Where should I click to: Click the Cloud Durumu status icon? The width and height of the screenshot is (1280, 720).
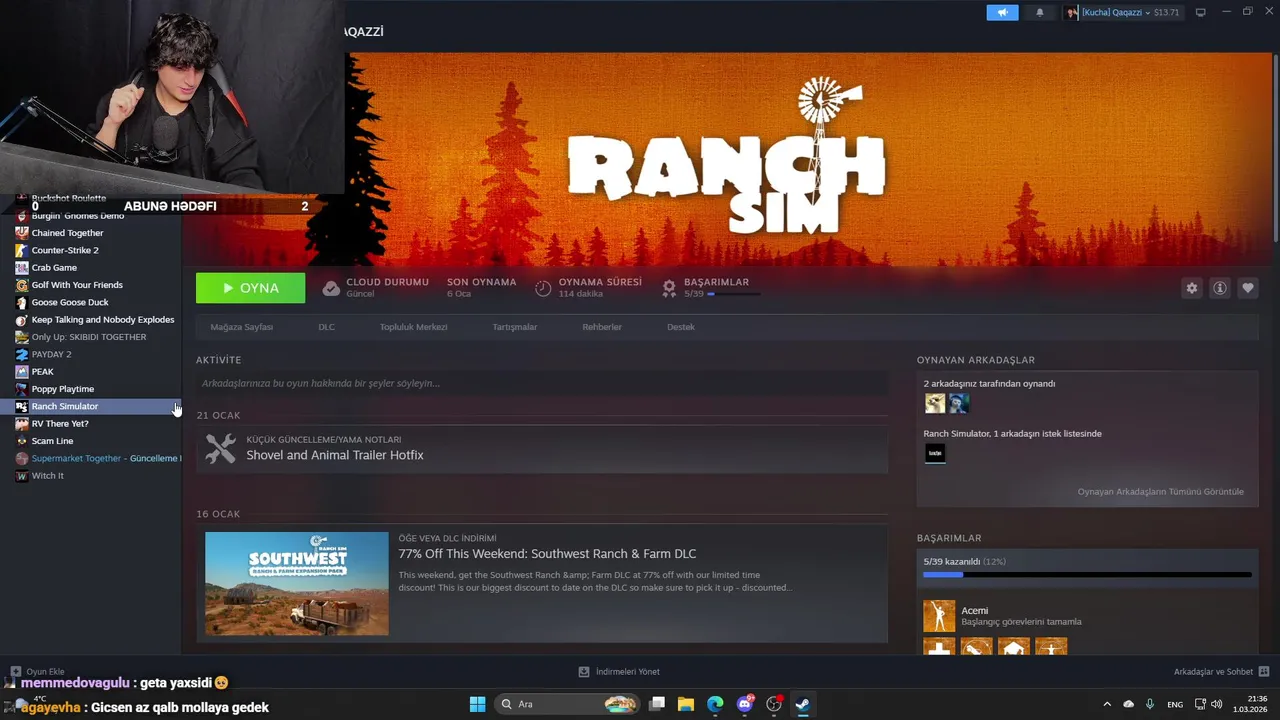pyautogui.click(x=331, y=288)
